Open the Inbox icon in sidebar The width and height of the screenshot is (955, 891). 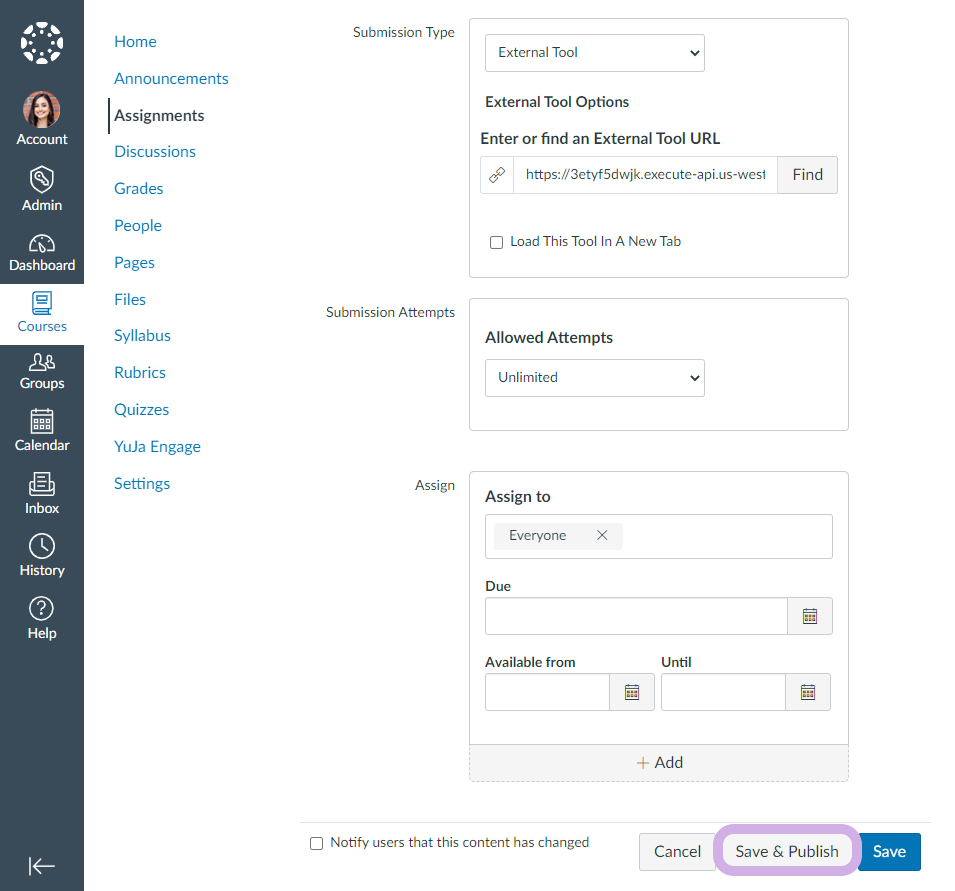coord(41,484)
